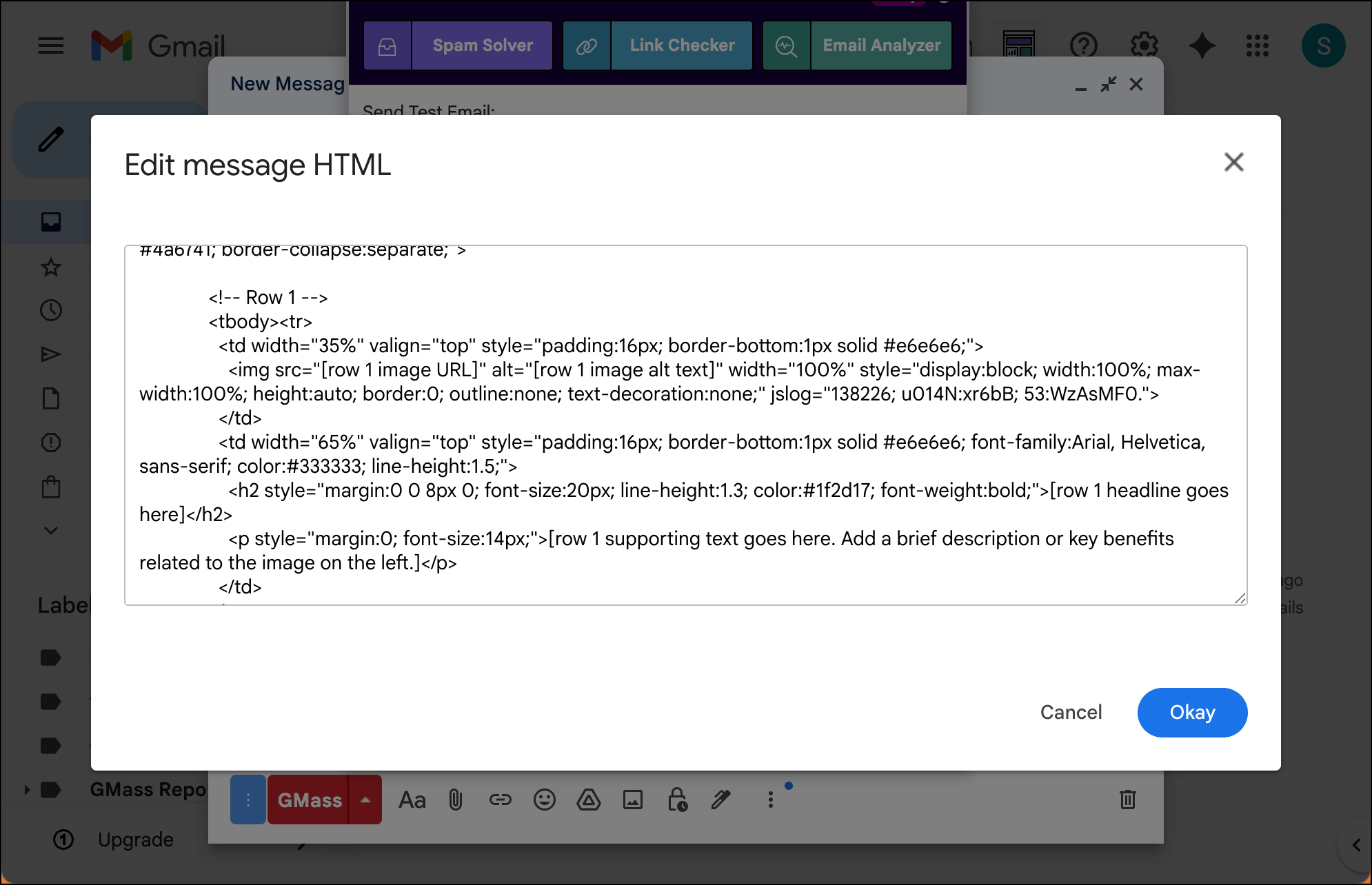Click inside the HTML code text area
Screen dimensions: 1372x885
685,425
